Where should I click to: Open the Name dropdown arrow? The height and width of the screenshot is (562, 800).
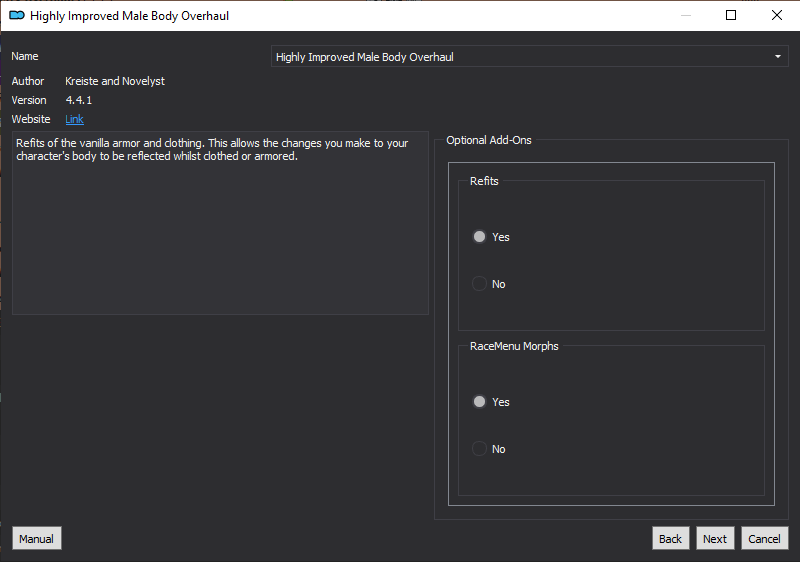(778, 57)
